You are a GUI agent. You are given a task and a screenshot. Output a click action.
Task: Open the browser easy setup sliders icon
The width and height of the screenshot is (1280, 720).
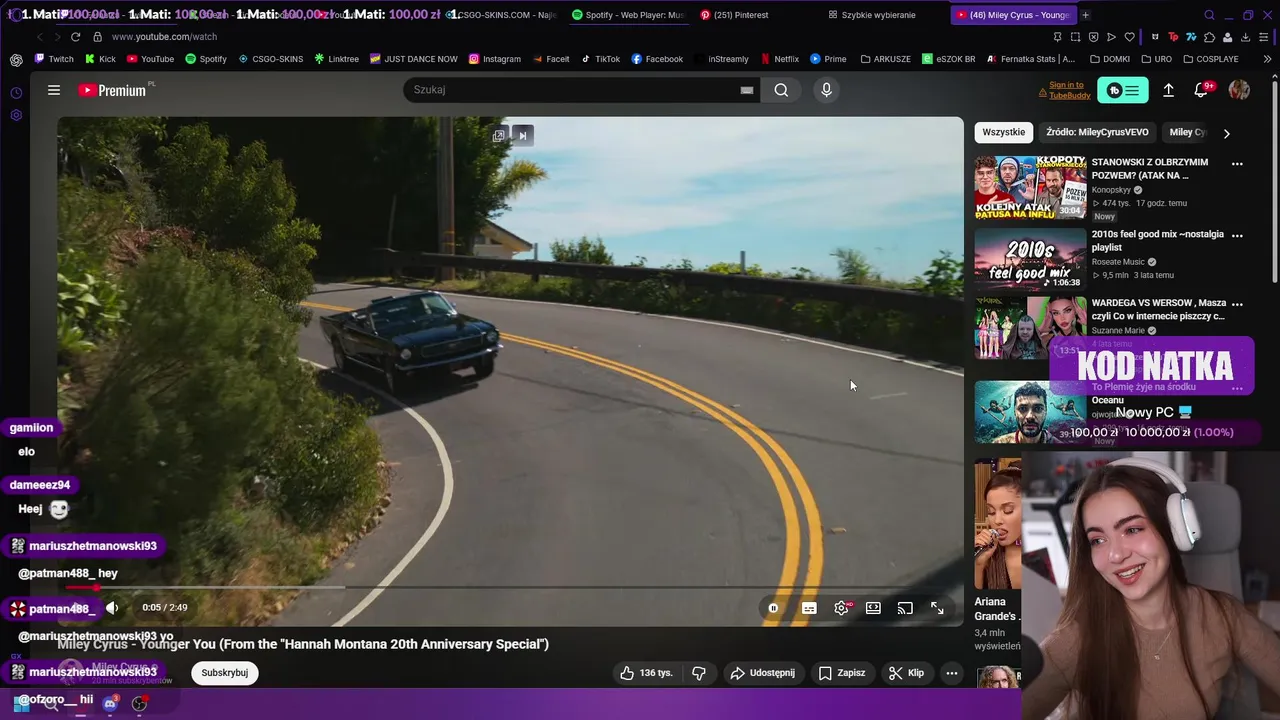click(x=1264, y=37)
